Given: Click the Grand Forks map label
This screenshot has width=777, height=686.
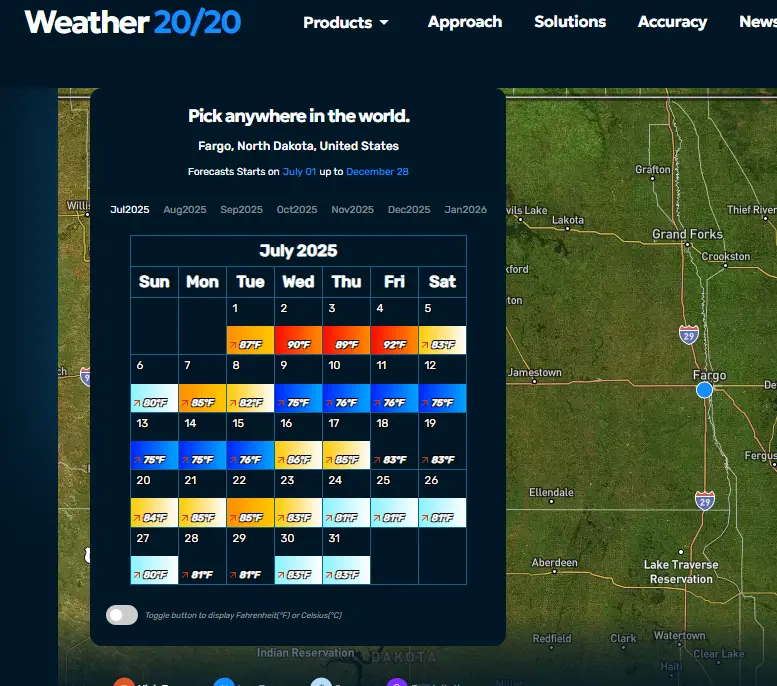Looking at the screenshot, I should (687, 234).
